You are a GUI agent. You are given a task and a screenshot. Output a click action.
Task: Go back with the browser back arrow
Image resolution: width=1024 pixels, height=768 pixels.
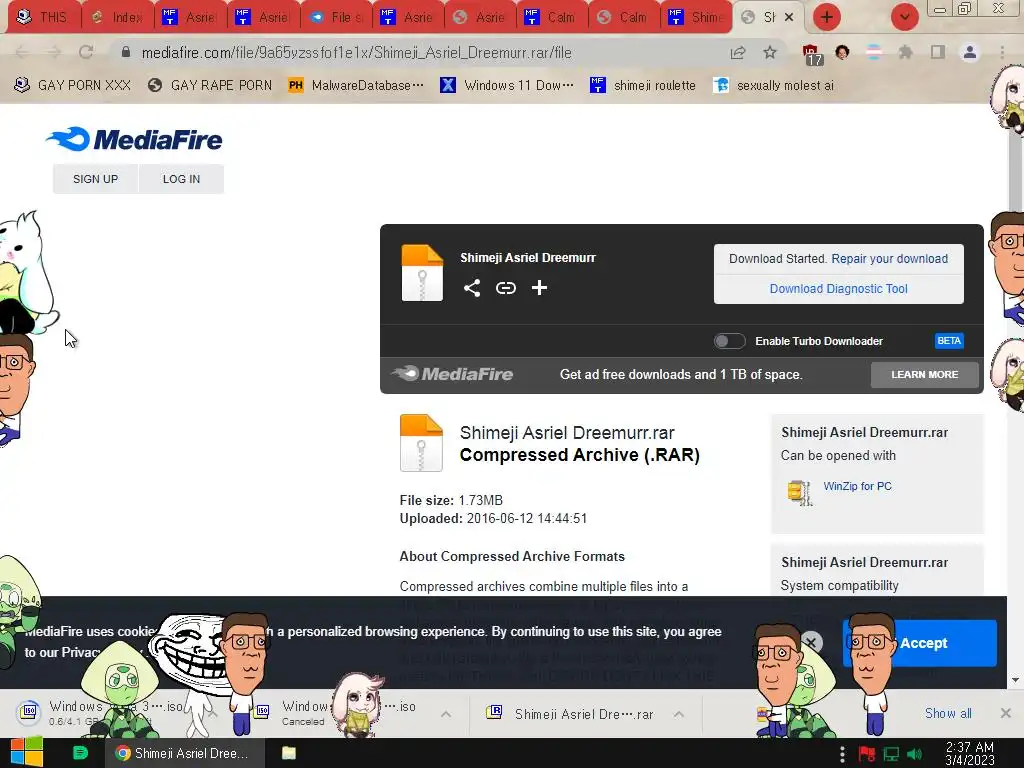click(22, 53)
